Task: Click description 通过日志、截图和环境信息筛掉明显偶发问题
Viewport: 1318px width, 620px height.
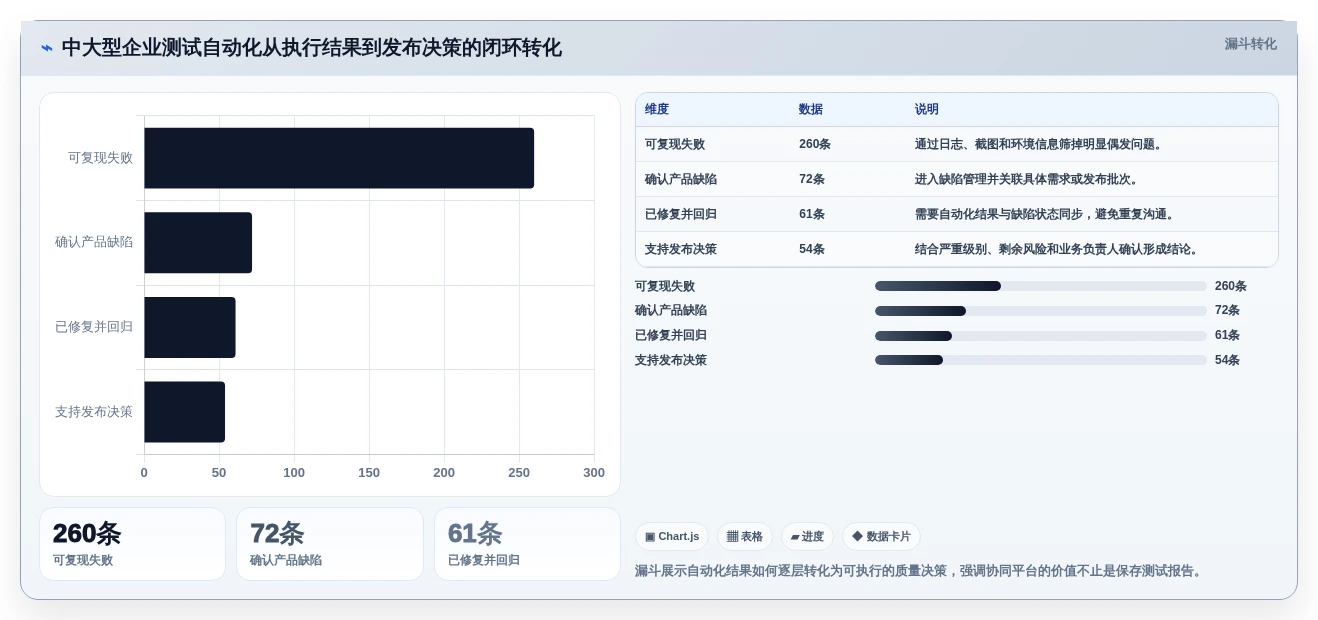Action: point(1040,144)
